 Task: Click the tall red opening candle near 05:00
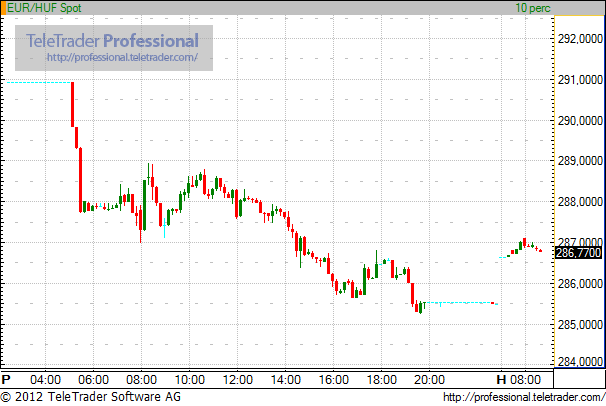[x=72, y=104]
